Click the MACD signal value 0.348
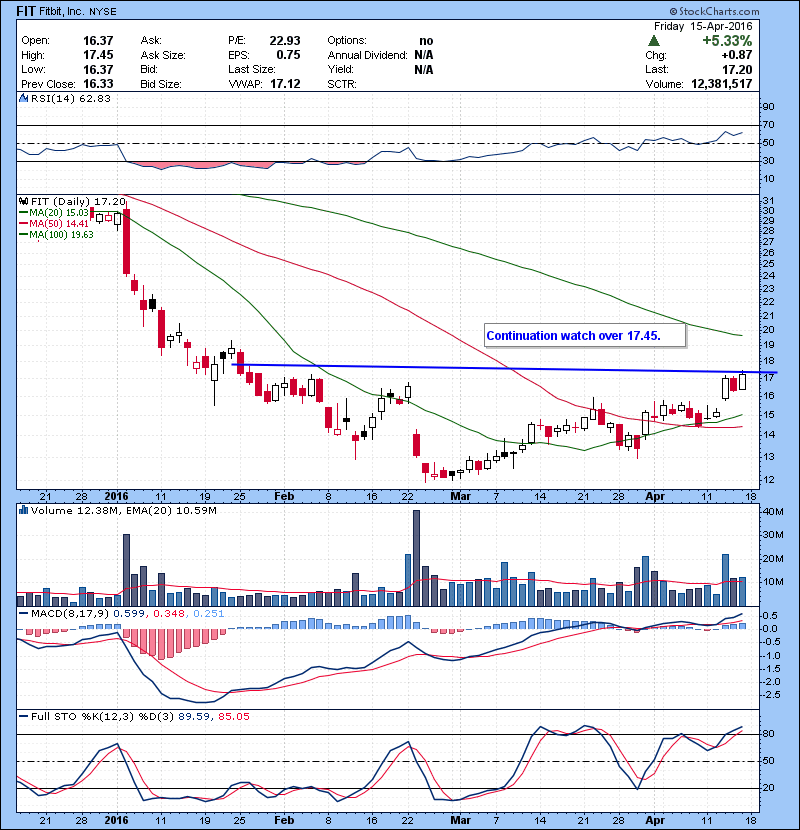800x830 pixels. (x=169, y=614)
